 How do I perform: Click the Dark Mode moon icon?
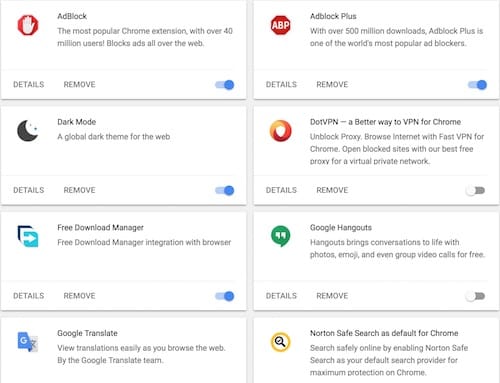click(27, 131)
